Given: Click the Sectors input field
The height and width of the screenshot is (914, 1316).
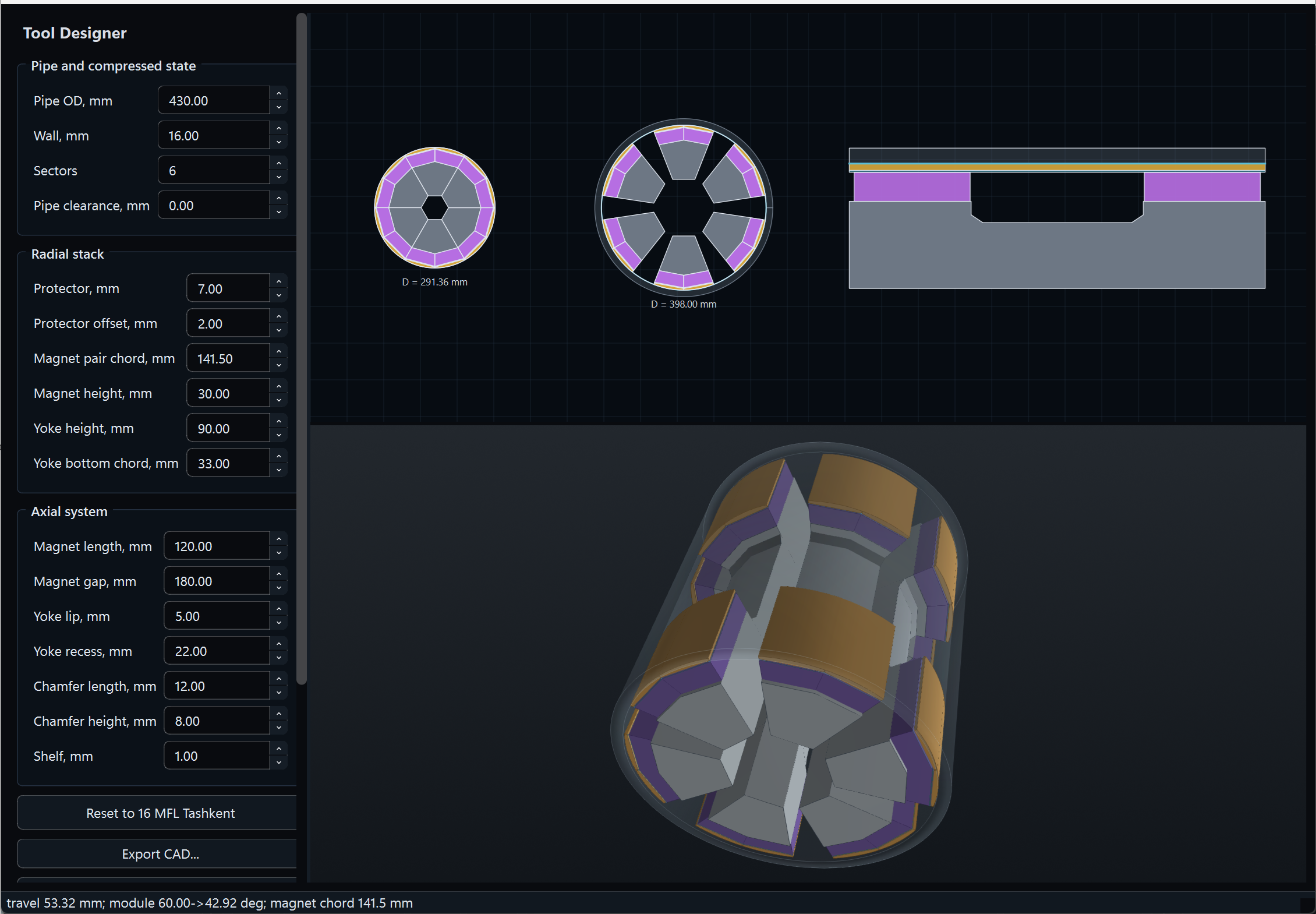Looking at the screenshot, I should tap(214, 170).
